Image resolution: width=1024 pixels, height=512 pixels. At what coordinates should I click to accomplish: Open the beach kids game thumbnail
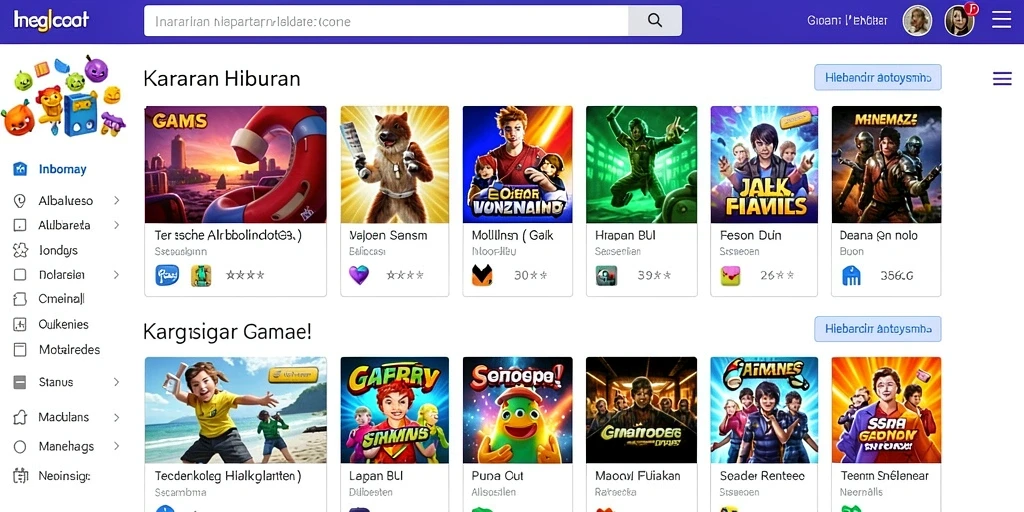(235, 410)
